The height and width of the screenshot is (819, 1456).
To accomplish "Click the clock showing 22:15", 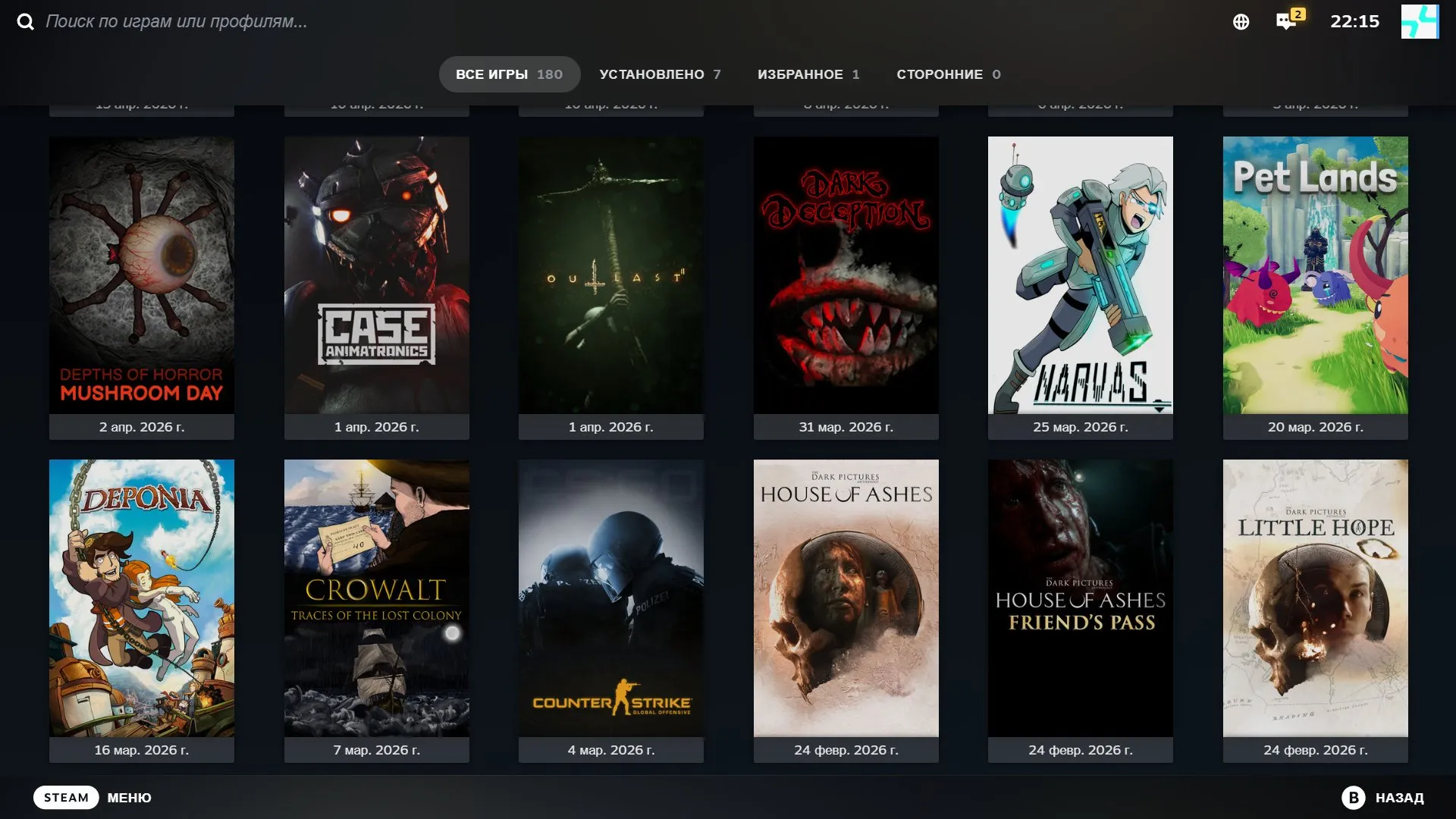I will (x=1354, y=21).
